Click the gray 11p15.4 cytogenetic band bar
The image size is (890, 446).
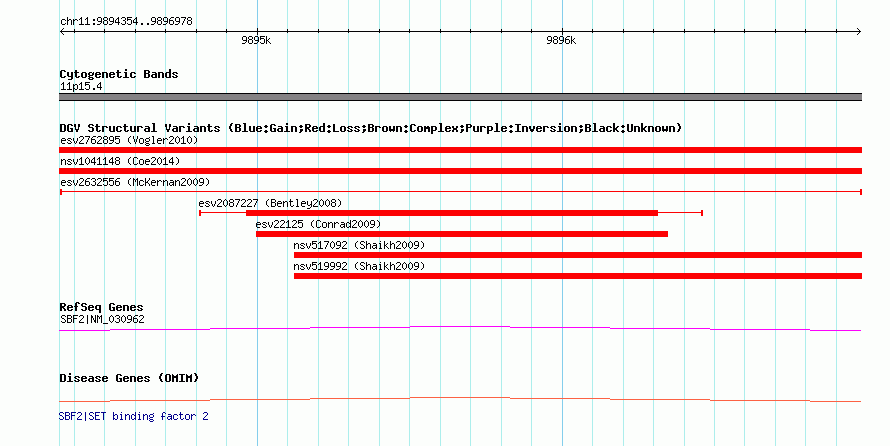point(460,97)
